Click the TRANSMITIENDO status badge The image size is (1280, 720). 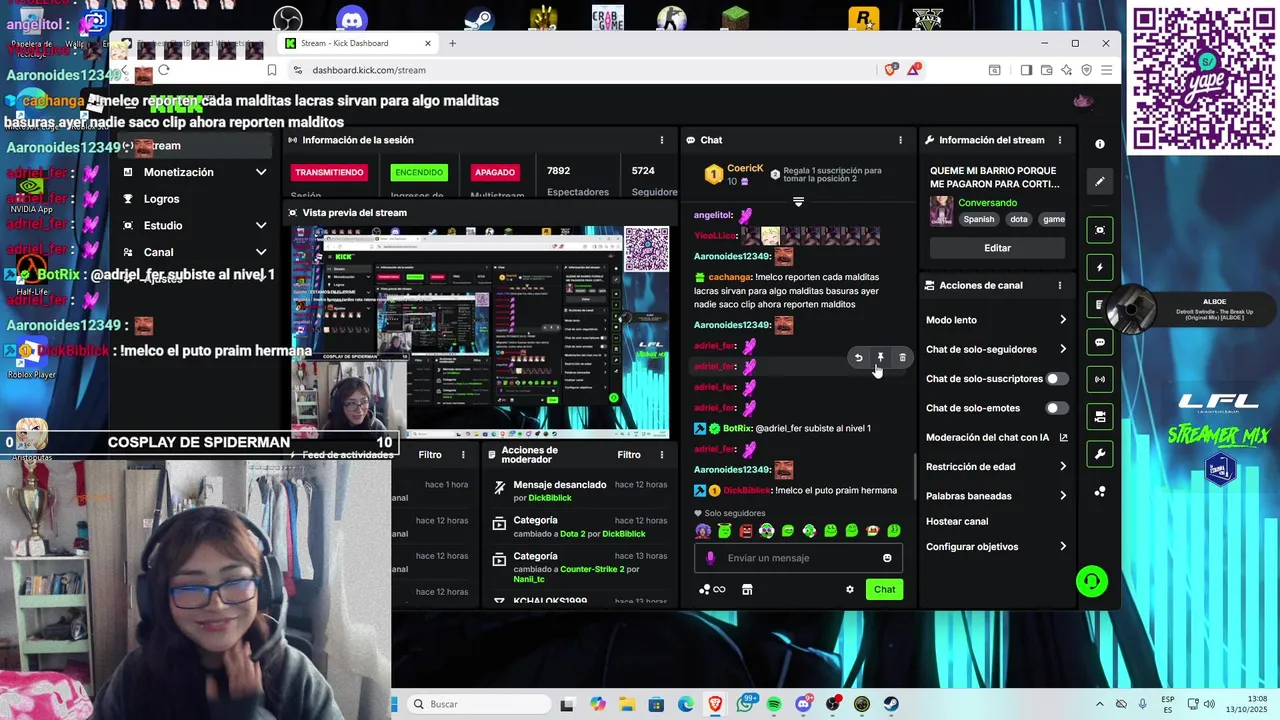tap(329, 172)
